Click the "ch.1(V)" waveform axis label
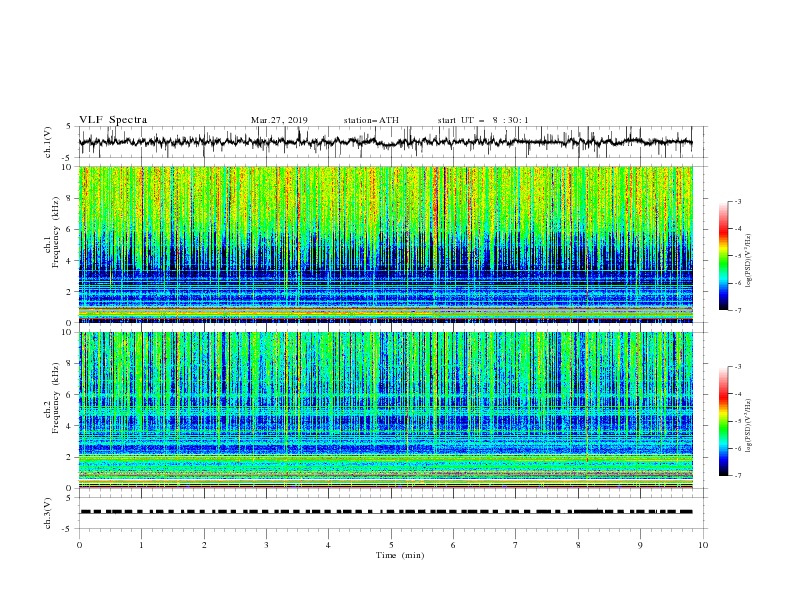 48,141
